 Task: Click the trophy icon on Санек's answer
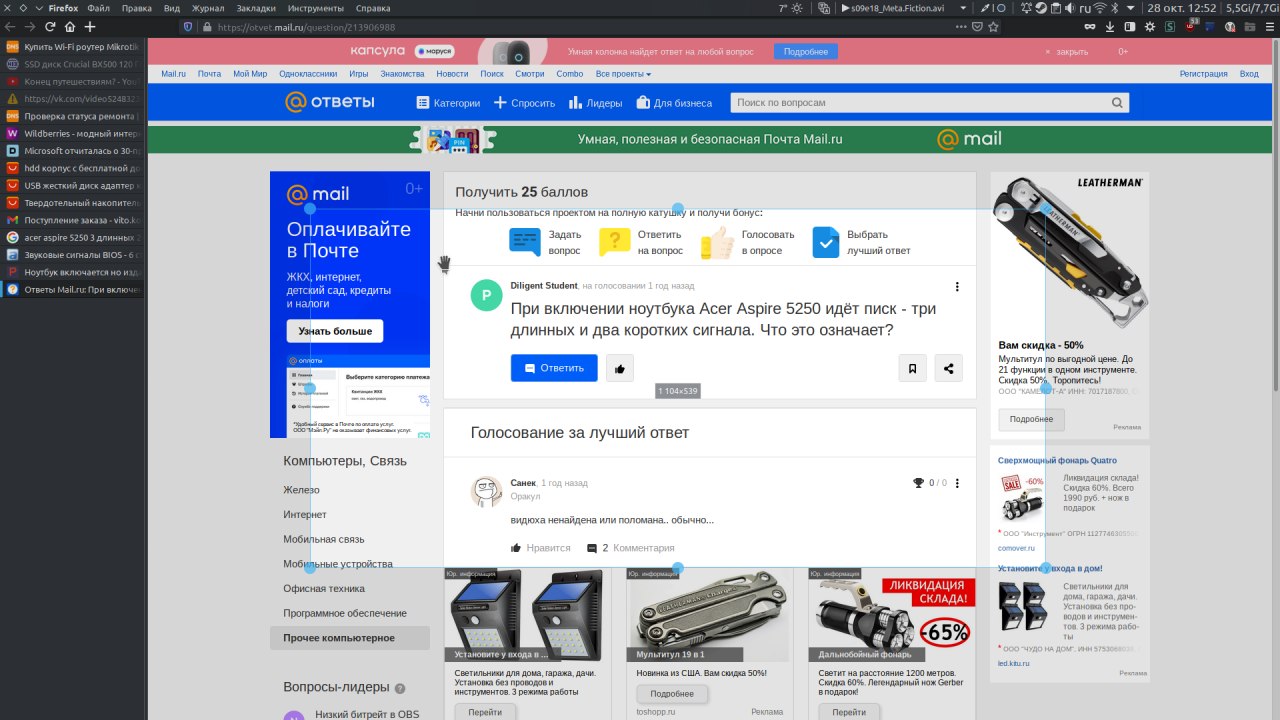[918, 483]
